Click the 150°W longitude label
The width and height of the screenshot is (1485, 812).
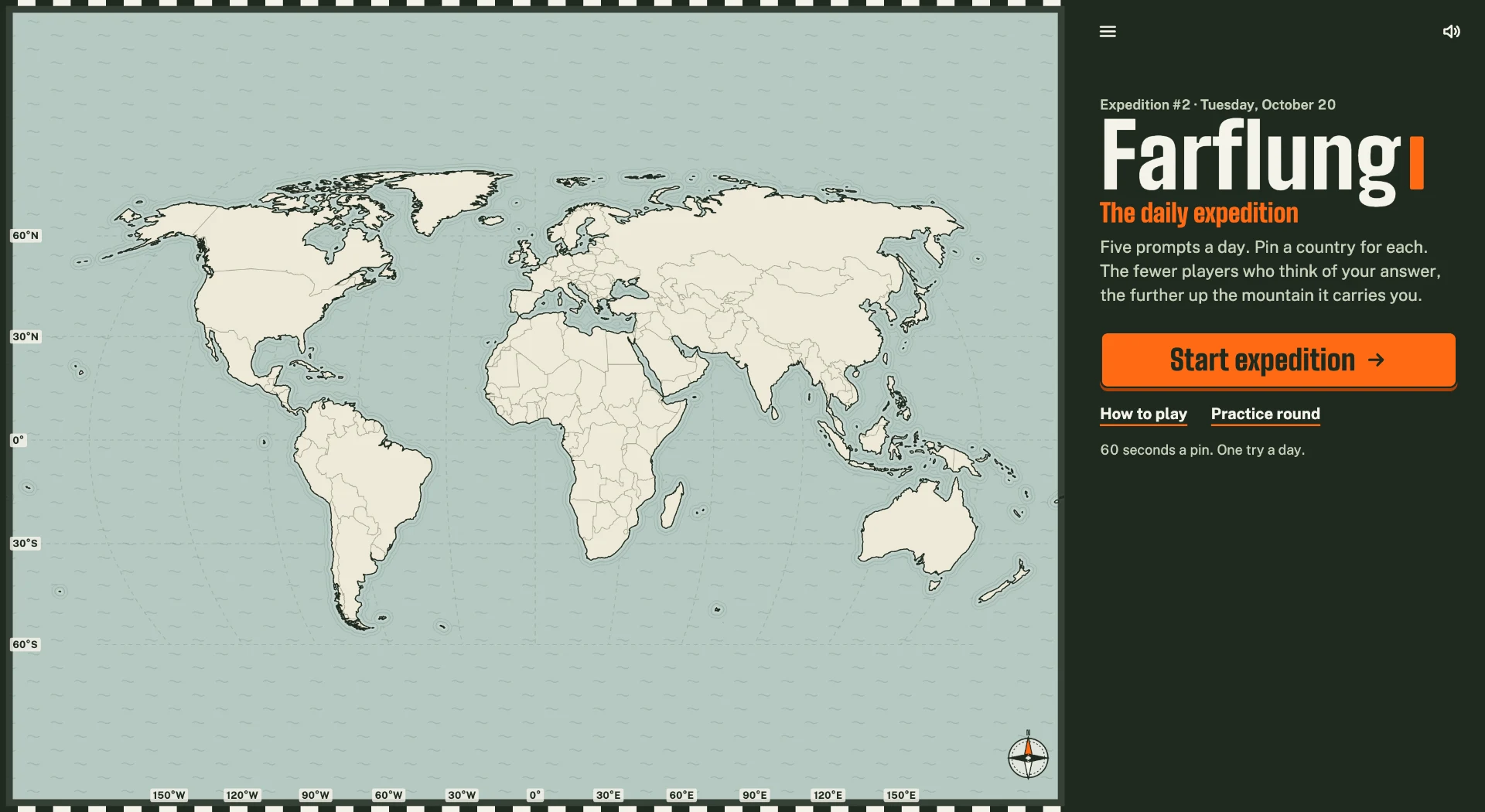(x=169, y=795)
